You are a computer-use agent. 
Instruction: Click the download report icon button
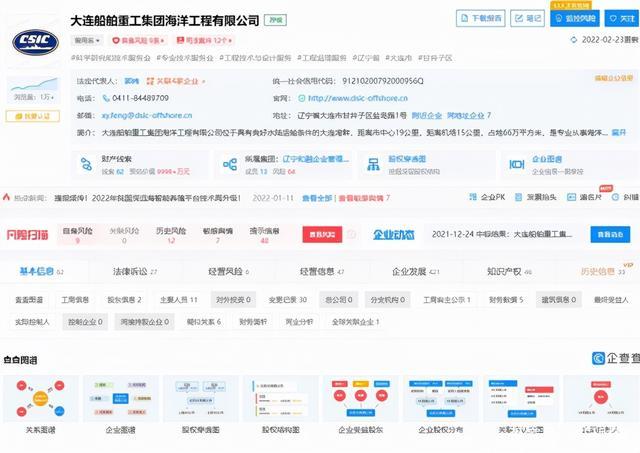click(480, 18)
